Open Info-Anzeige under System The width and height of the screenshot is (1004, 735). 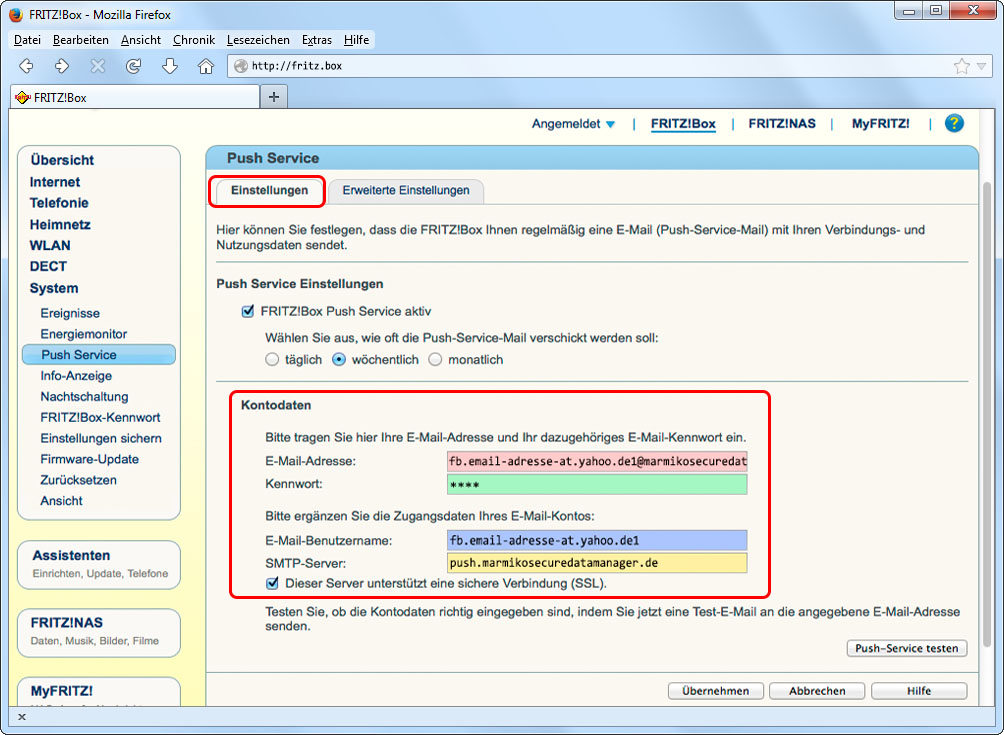pyautogui.click(x=76, y=376)
